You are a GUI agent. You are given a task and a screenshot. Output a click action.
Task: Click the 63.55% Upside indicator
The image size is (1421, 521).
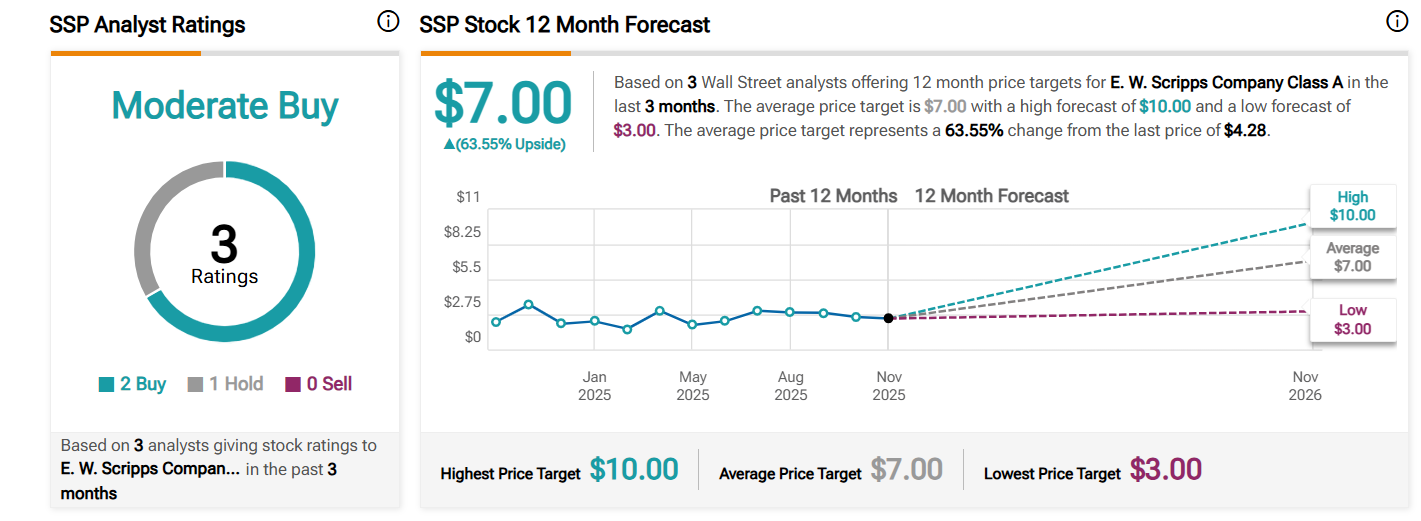503,144
